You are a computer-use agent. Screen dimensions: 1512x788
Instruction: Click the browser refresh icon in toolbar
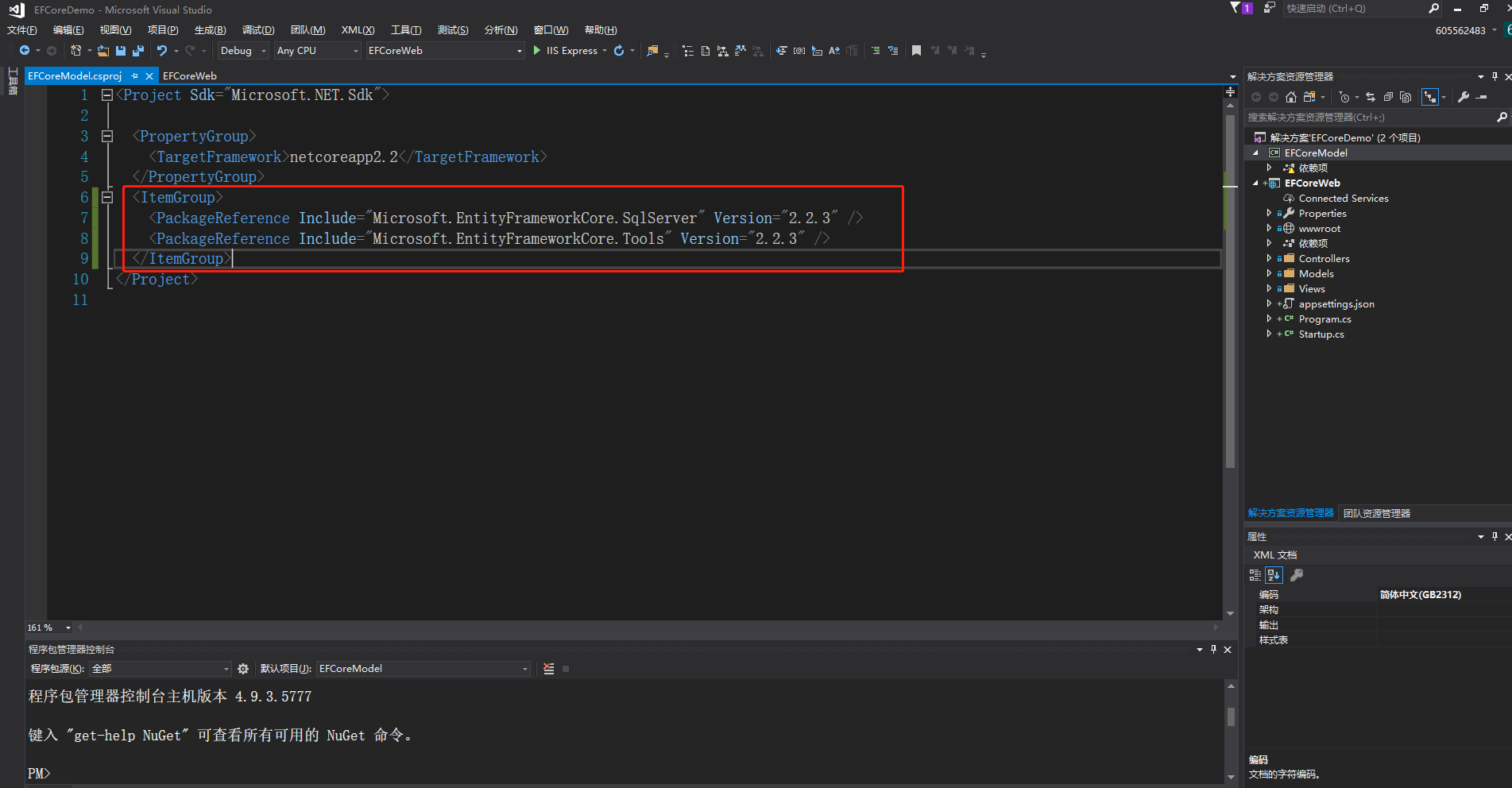tap(619, 51)
